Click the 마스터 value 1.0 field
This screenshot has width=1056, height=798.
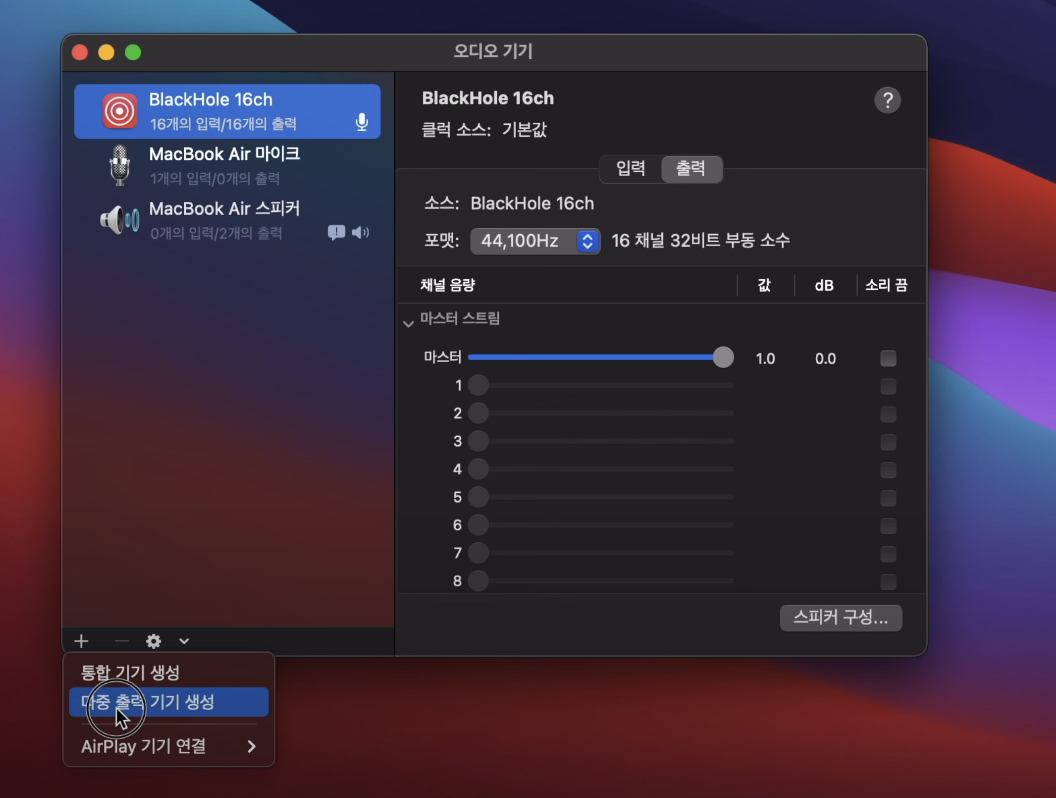click(765, 358)
